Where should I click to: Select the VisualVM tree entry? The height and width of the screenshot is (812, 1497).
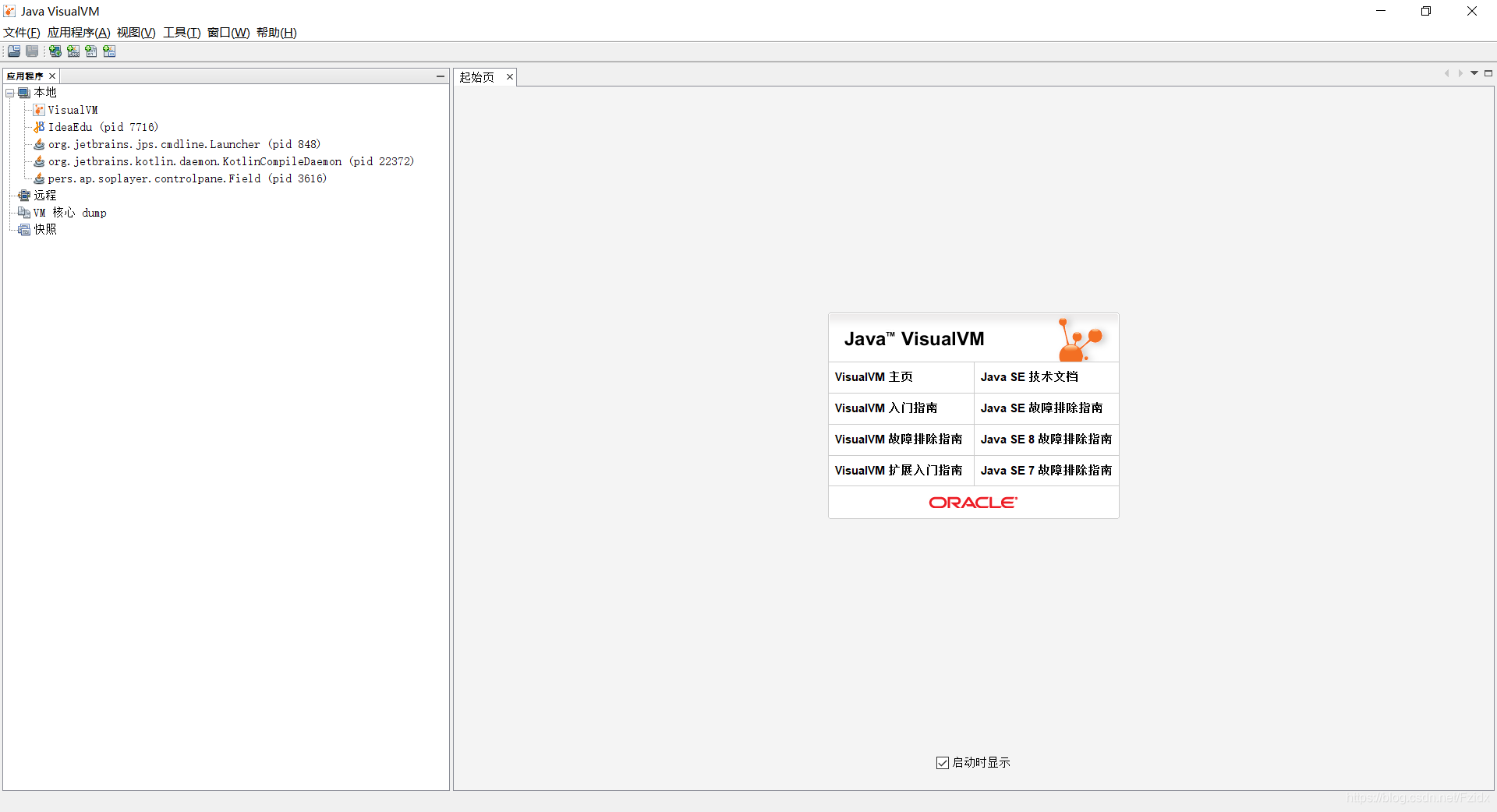click(x=73, y=110)
